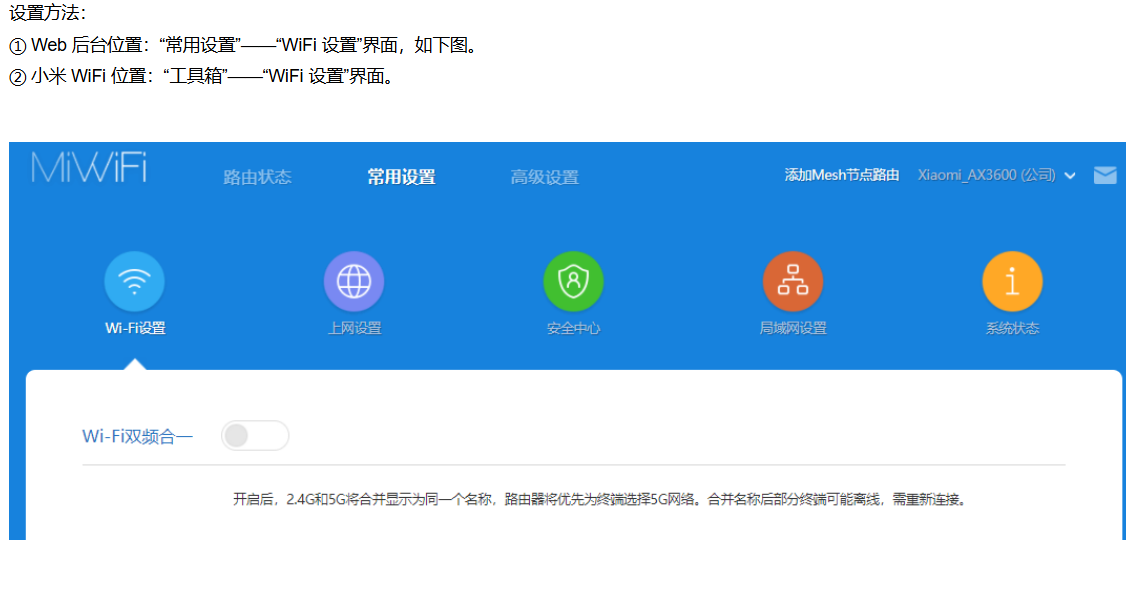1126x589 pixels.
Task: Open the 高级设置 tab
Action: click(544, 176)
